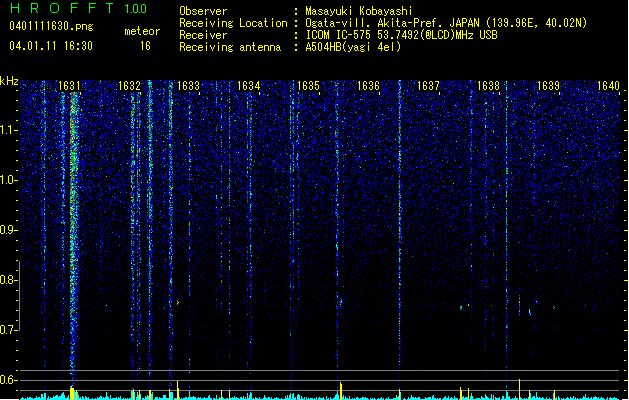This screenshot has width=629, height=400.
Task: Click the 'Receiving Location' label
Action: (233, 23)
